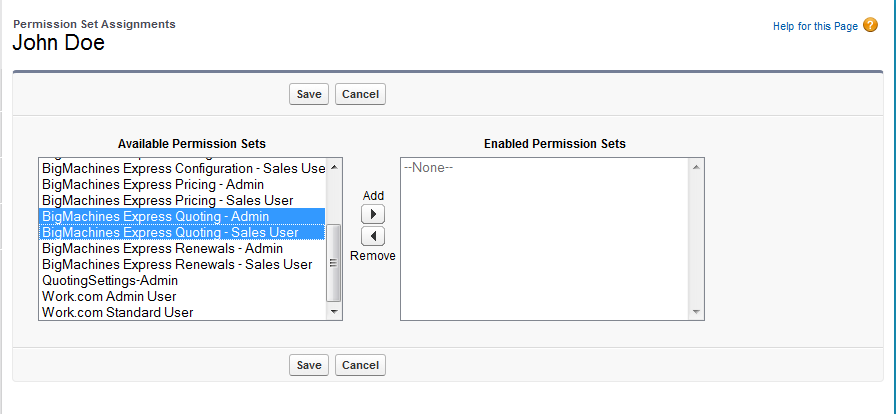
Task: Choose BigMachines Express Renewals - Admin
Action: tap(162, 248)
